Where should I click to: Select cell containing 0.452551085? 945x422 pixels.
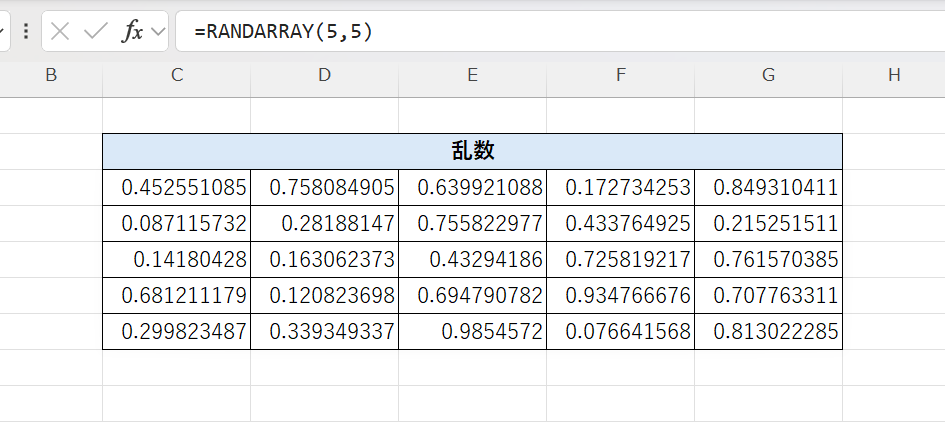pyautogui.click(x=177, y=187)
